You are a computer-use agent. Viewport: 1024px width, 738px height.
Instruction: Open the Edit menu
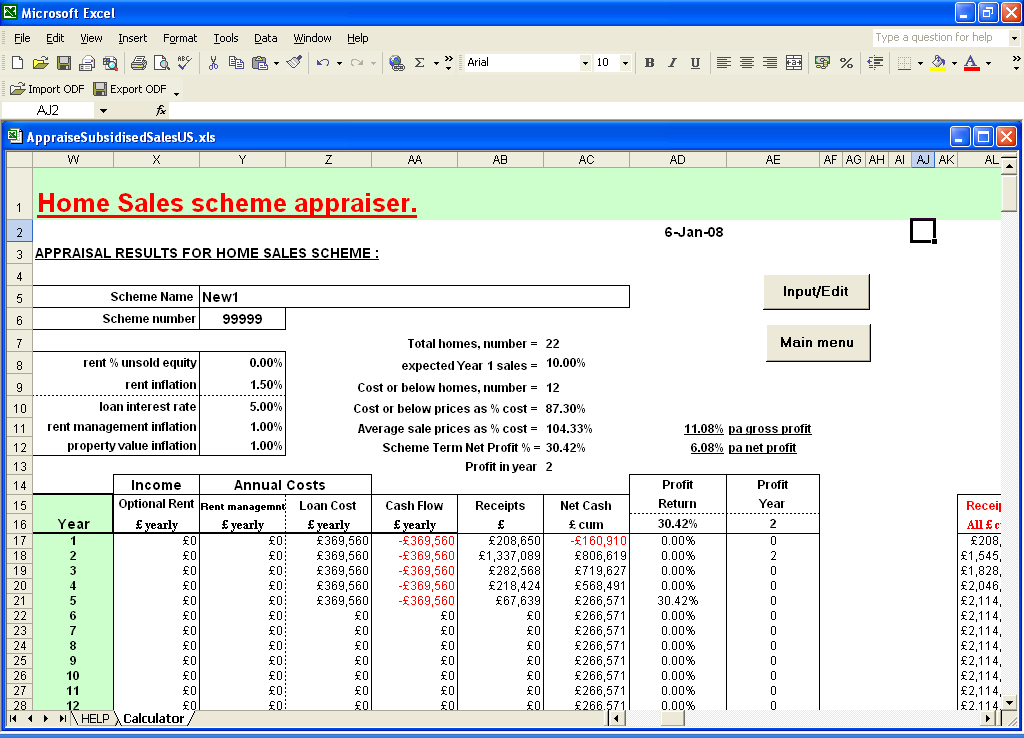tap(55, 38)
